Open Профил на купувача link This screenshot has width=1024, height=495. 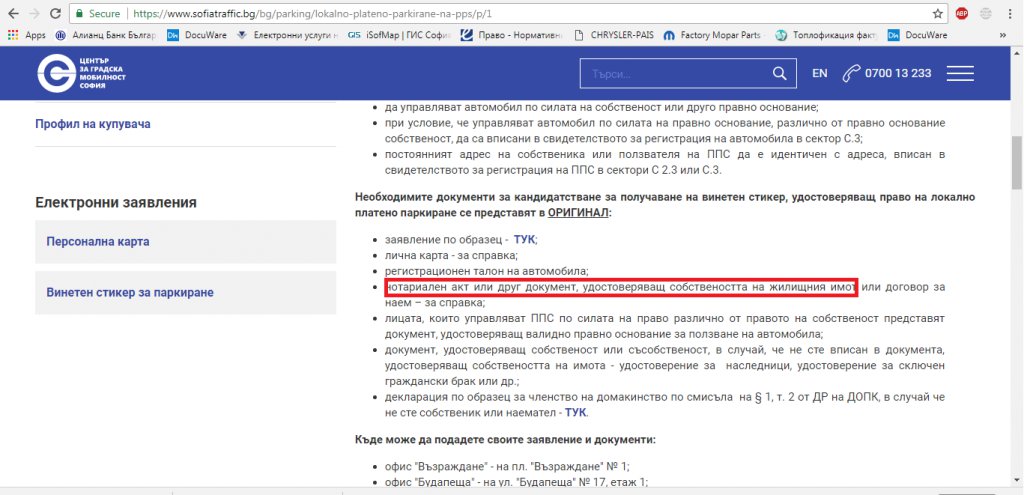coord(93,123)
